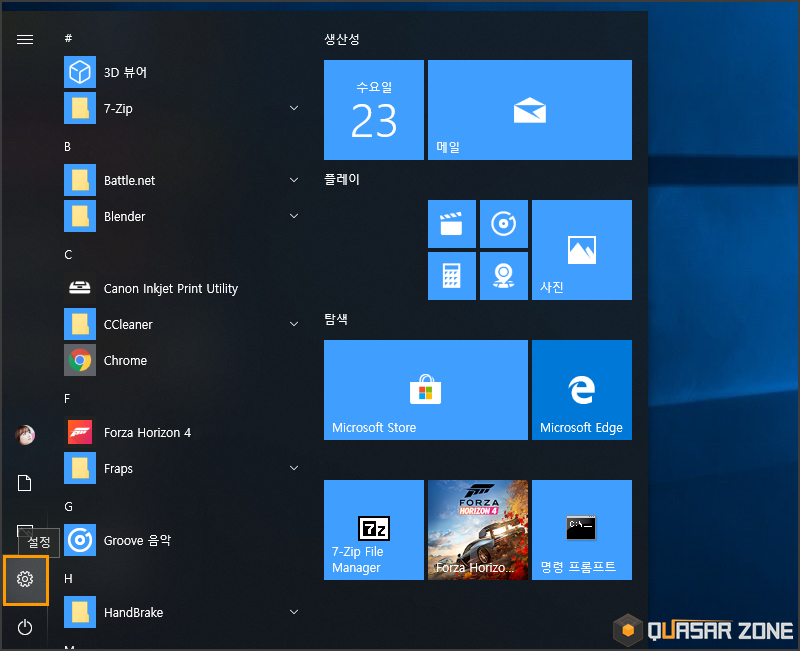Open Groove 음악 app icon
Image resolution: width=800 pixels, height=651 pixels.
80,540
